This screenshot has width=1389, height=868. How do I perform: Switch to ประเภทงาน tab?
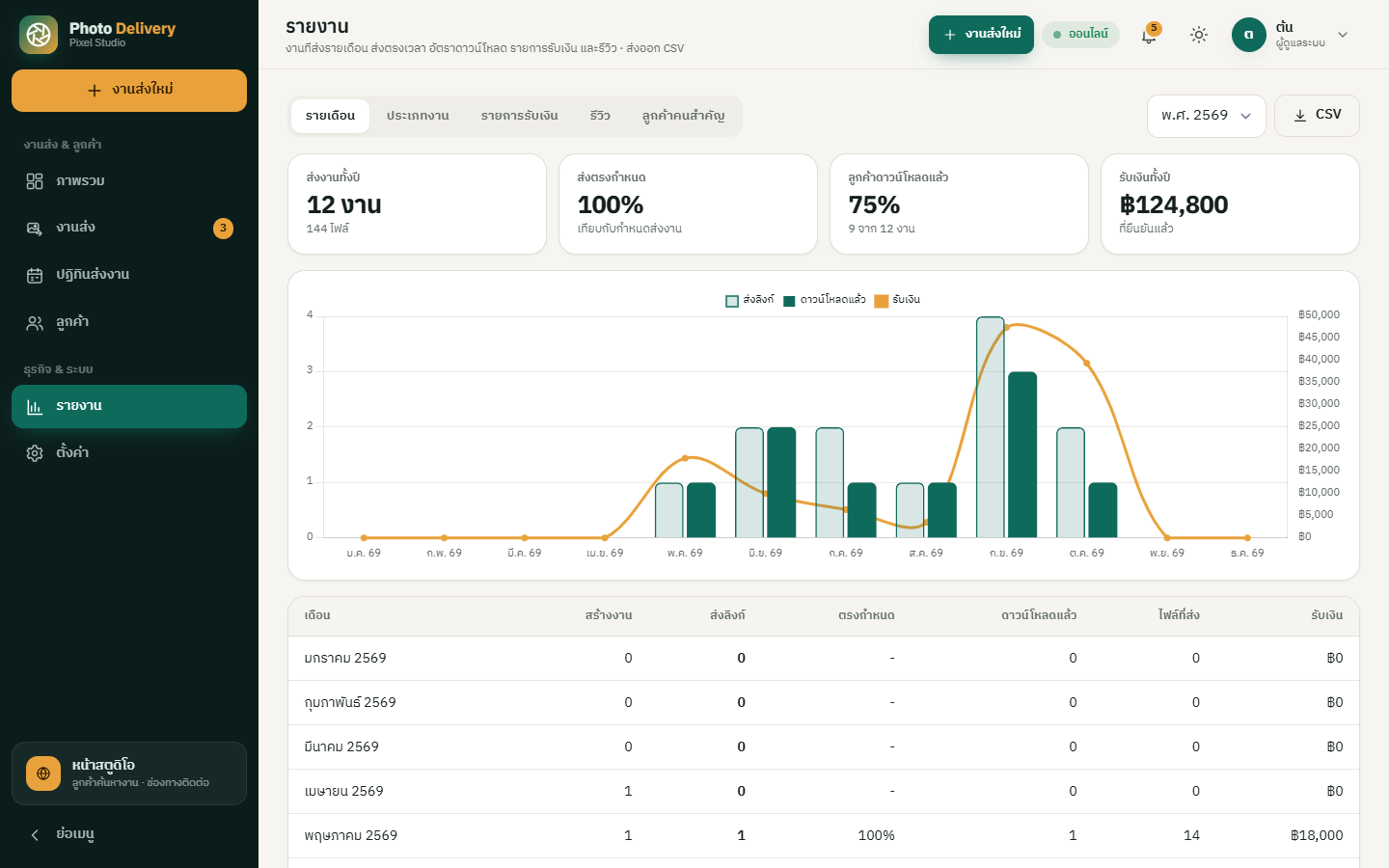(x=418, y=116)
